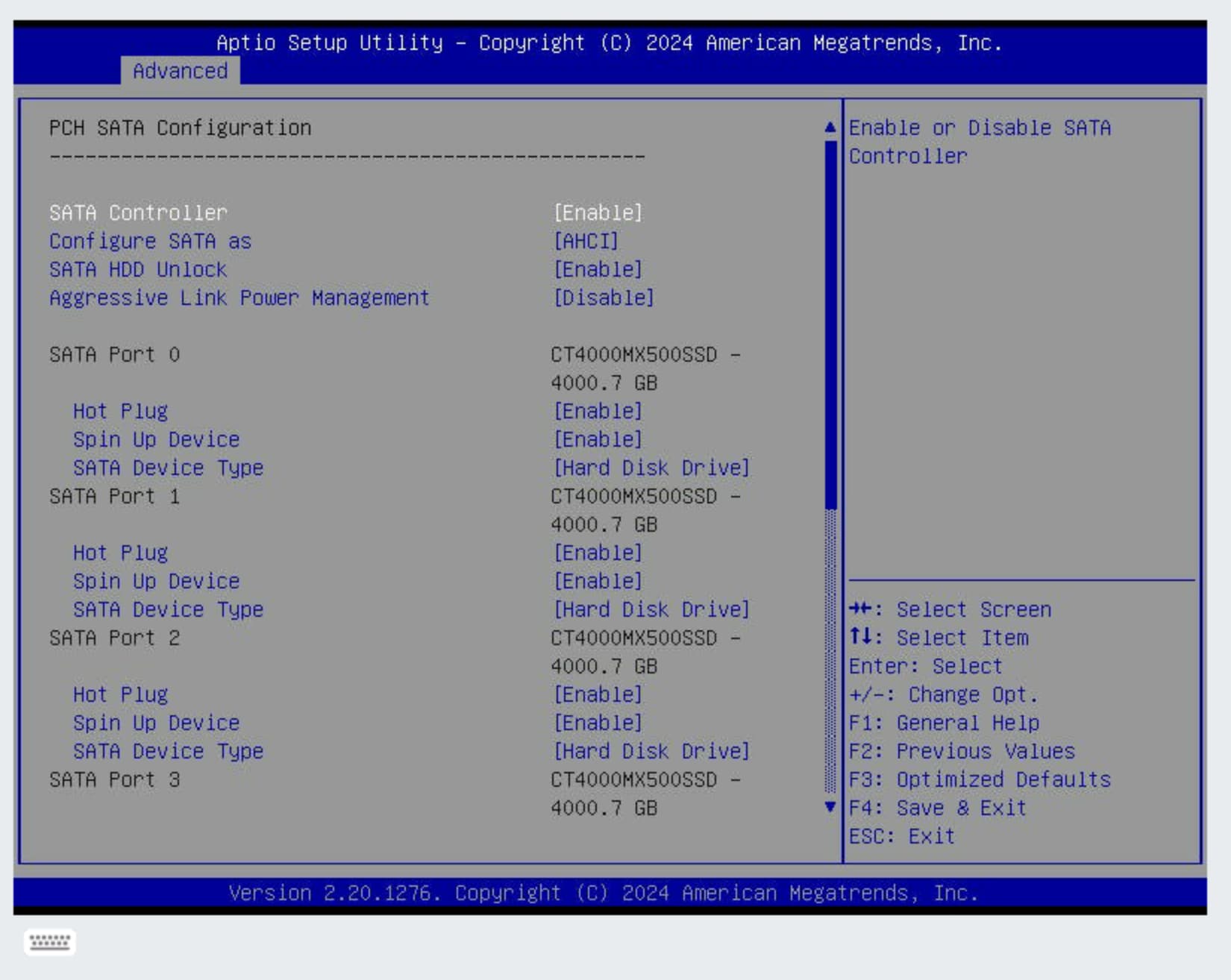Viewport: 1231px width, 980px height.
Task: Click the scroll up arrow
Action: pos(830,128)
